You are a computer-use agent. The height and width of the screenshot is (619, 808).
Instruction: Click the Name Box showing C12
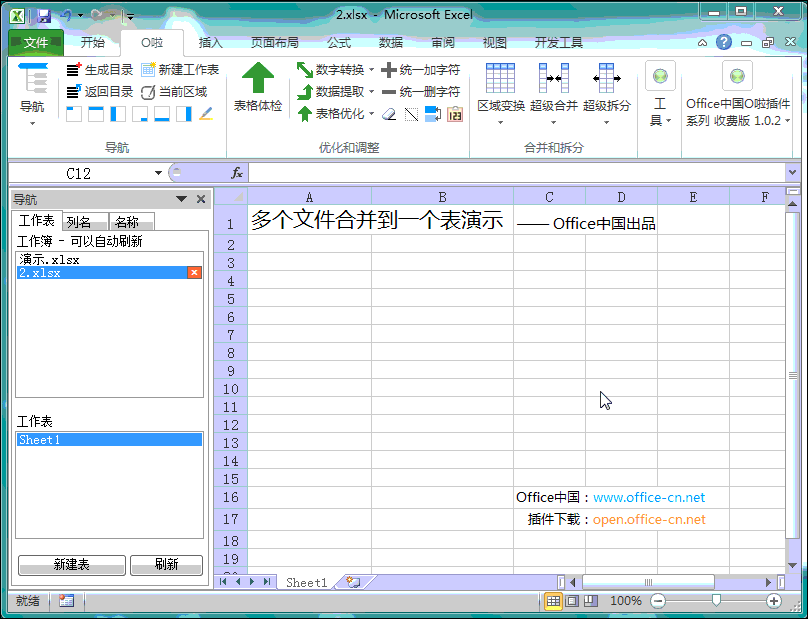pyautogui.click(x=79, y=173)
